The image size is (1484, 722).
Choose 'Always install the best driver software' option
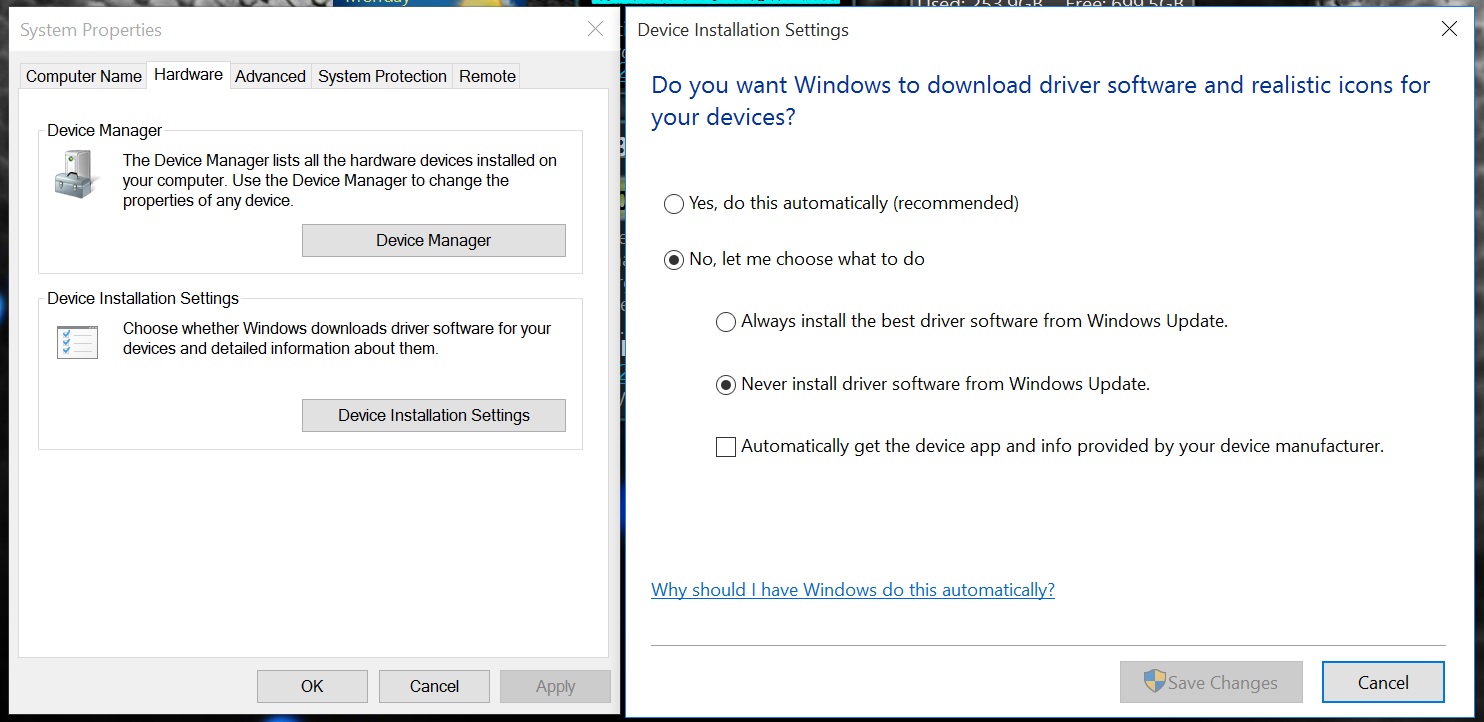tap(972, 321)
